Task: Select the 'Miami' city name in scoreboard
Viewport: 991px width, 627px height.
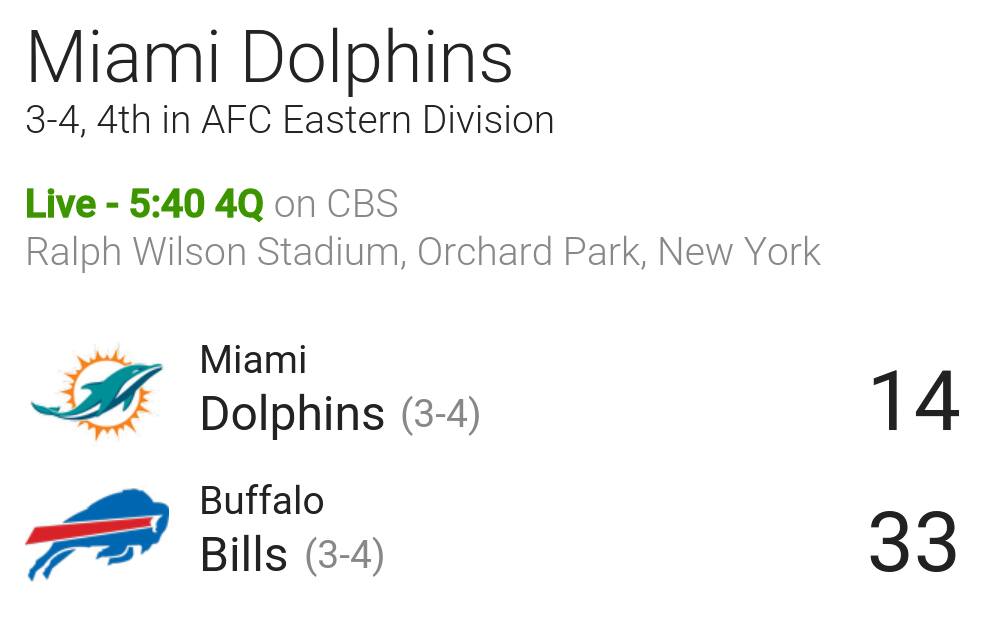Action: coord(253,360)
